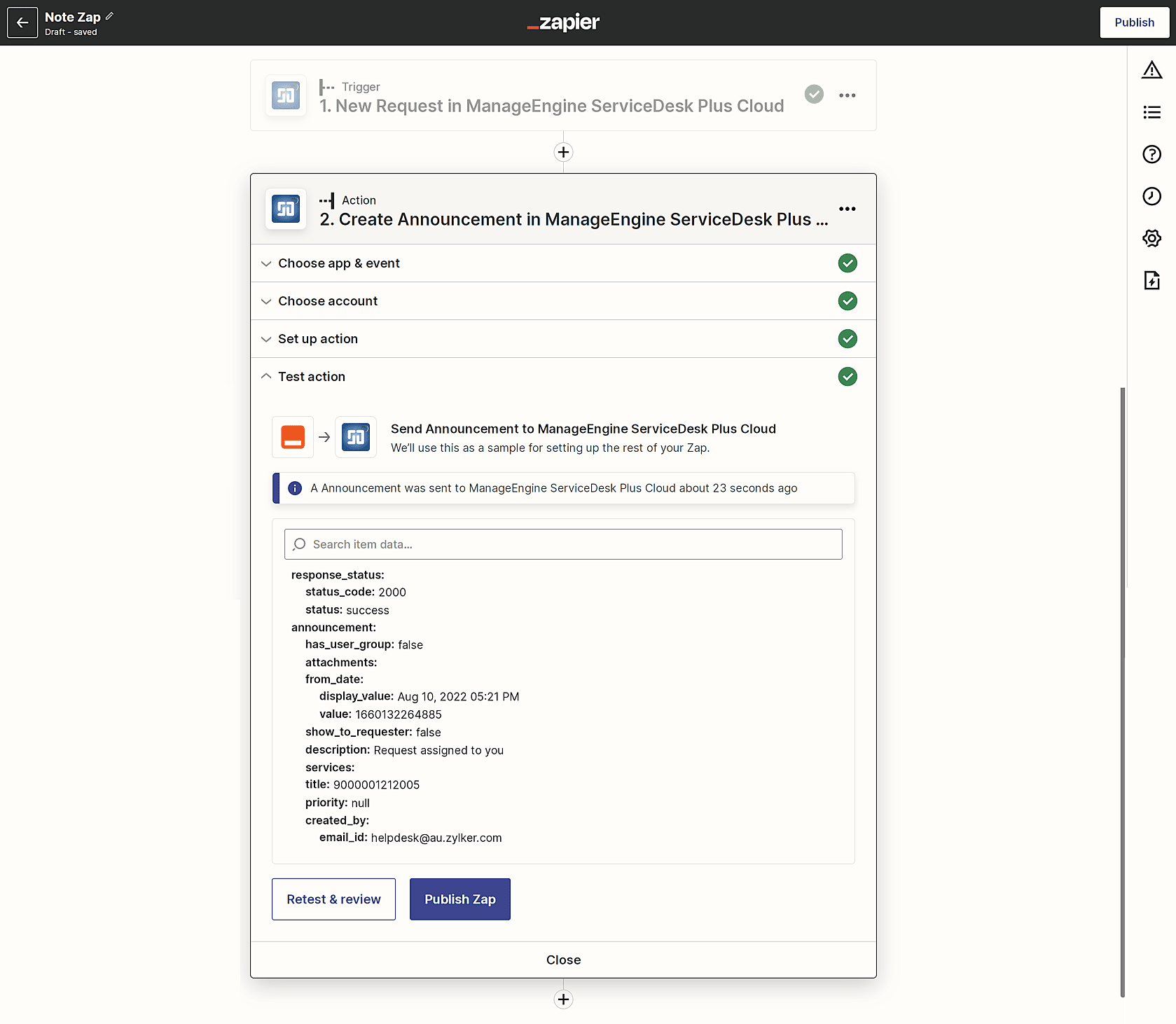The width and height of the screenshot is (1176, 1024).
Task: Click the Close link at card bottom
Action: point(563,960)
